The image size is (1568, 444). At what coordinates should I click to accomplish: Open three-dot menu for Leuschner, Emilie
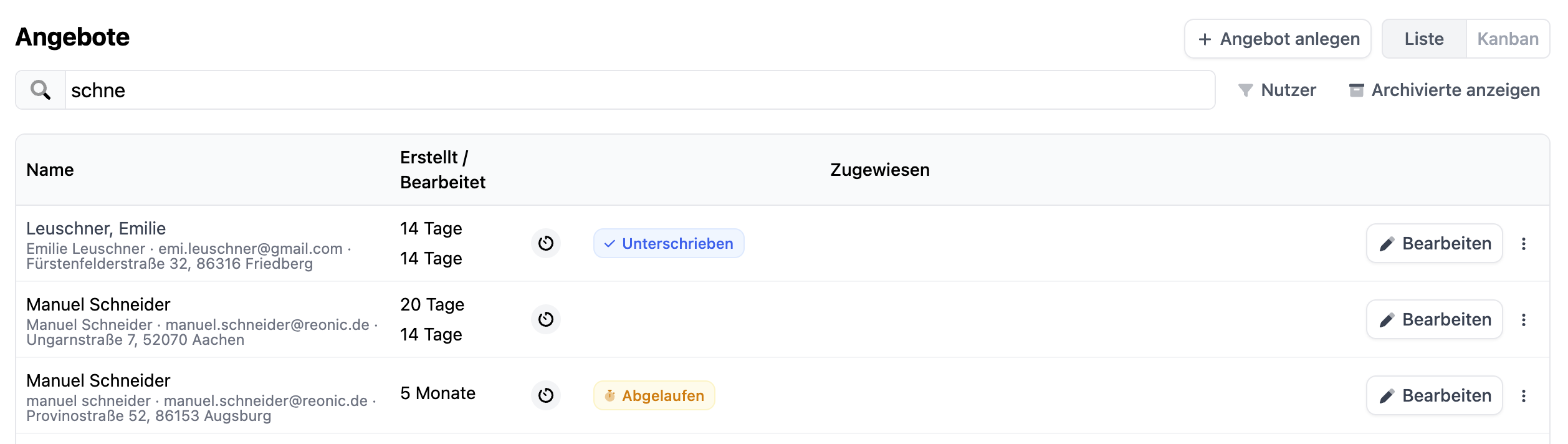click(x=1524, y=244)
